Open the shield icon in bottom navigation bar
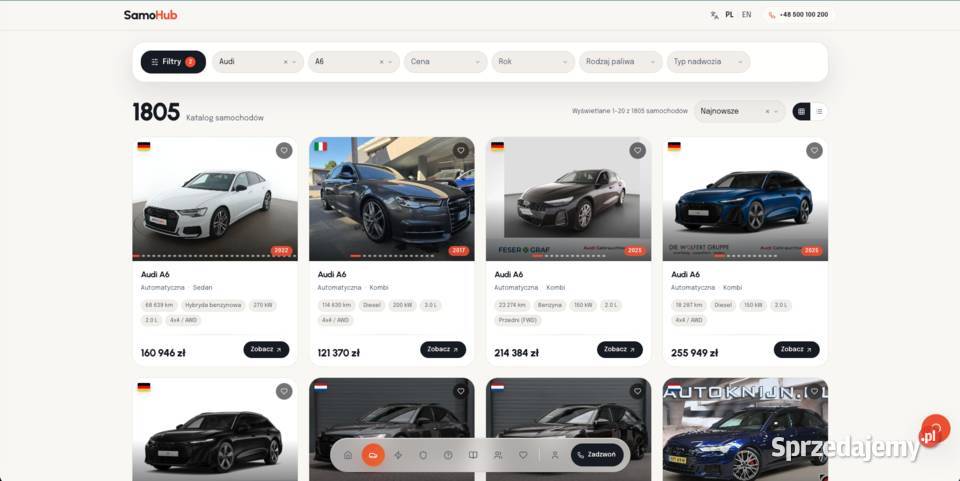 coord(423,455)
